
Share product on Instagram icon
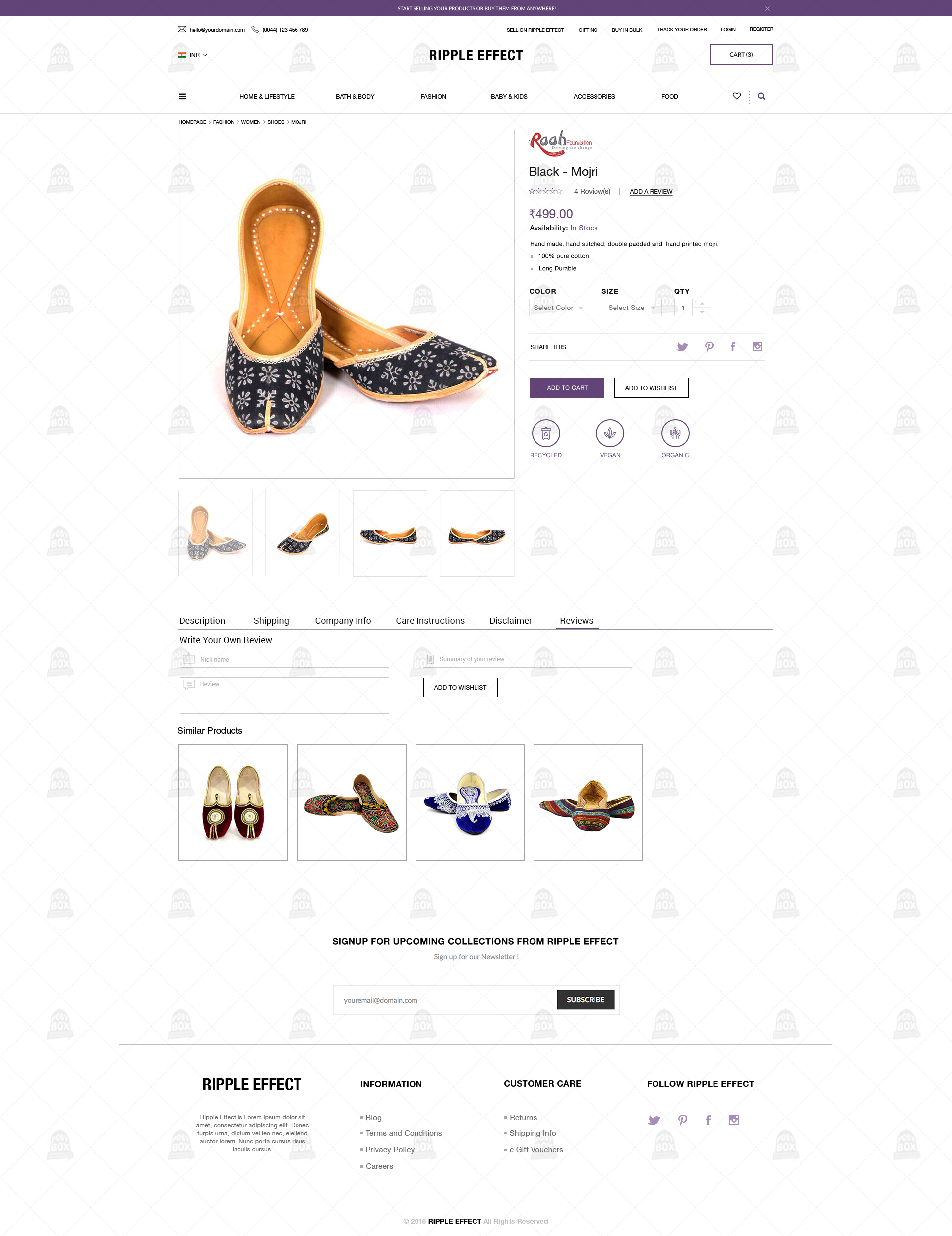click(758, 346)
